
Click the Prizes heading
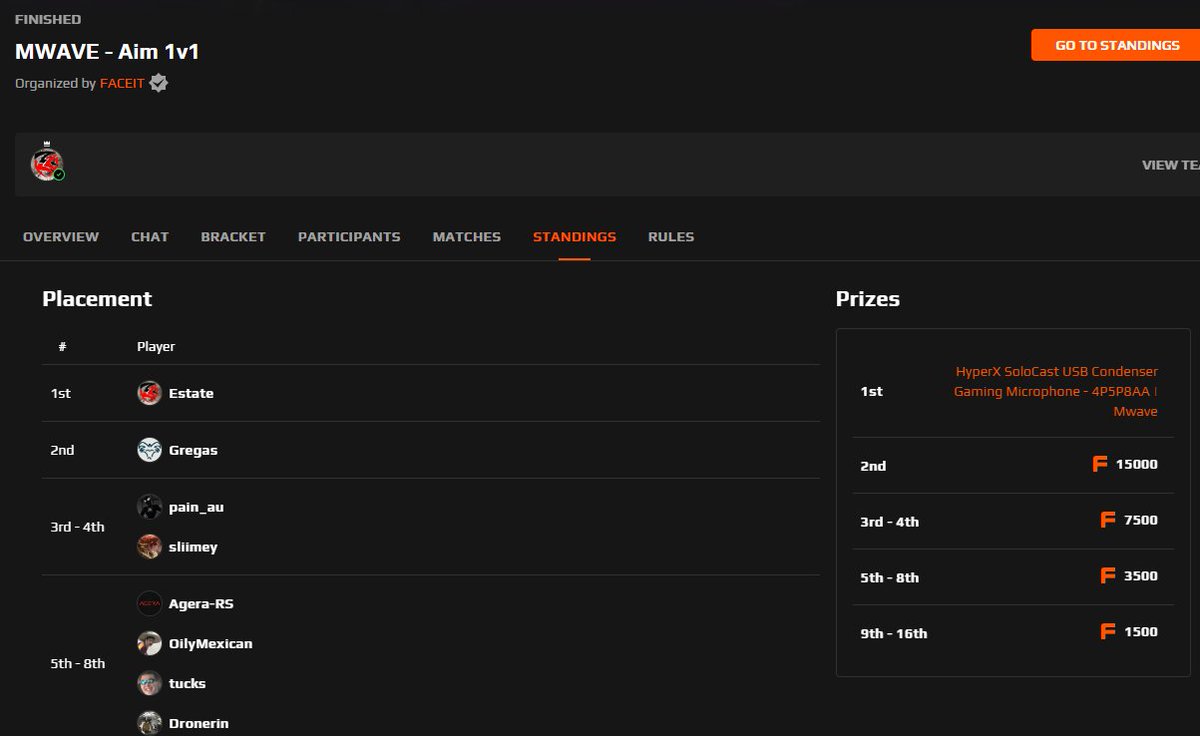pos(868,299)
